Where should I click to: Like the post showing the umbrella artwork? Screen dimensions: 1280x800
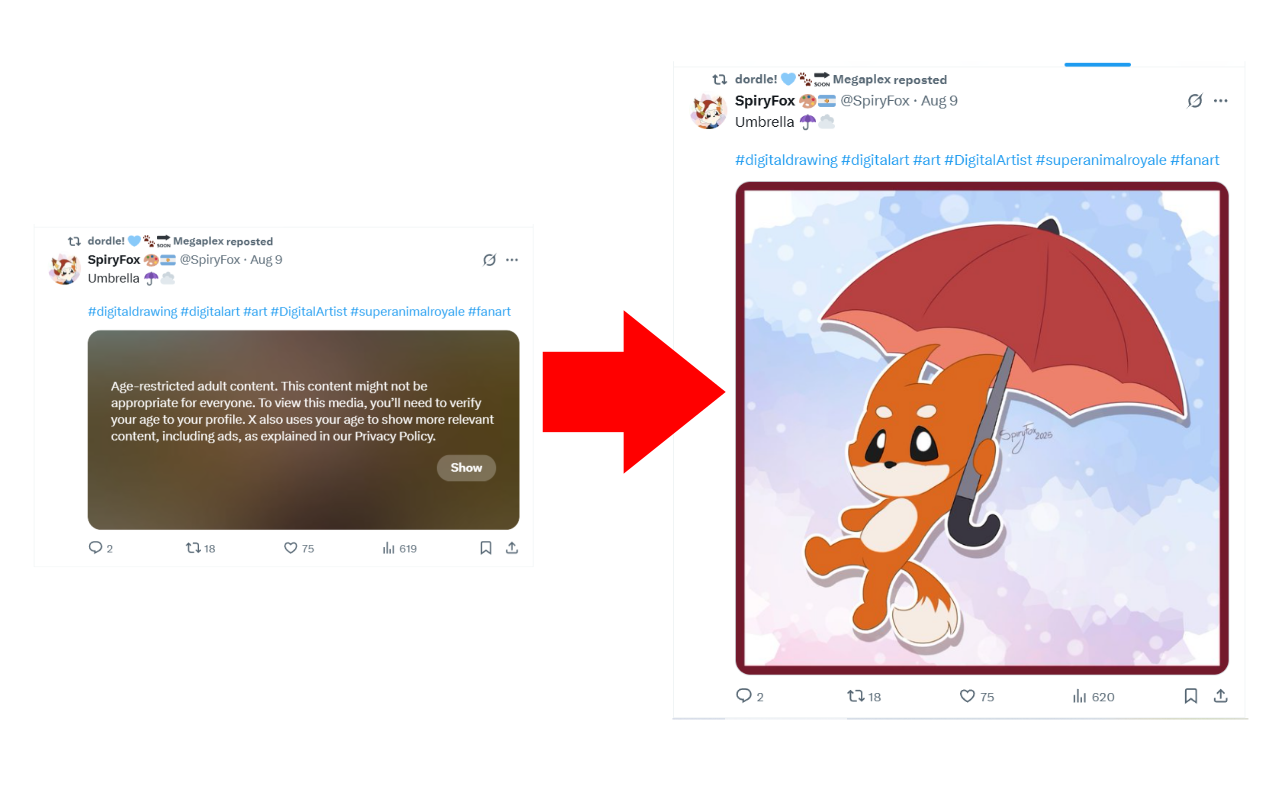tap(967, 696)
